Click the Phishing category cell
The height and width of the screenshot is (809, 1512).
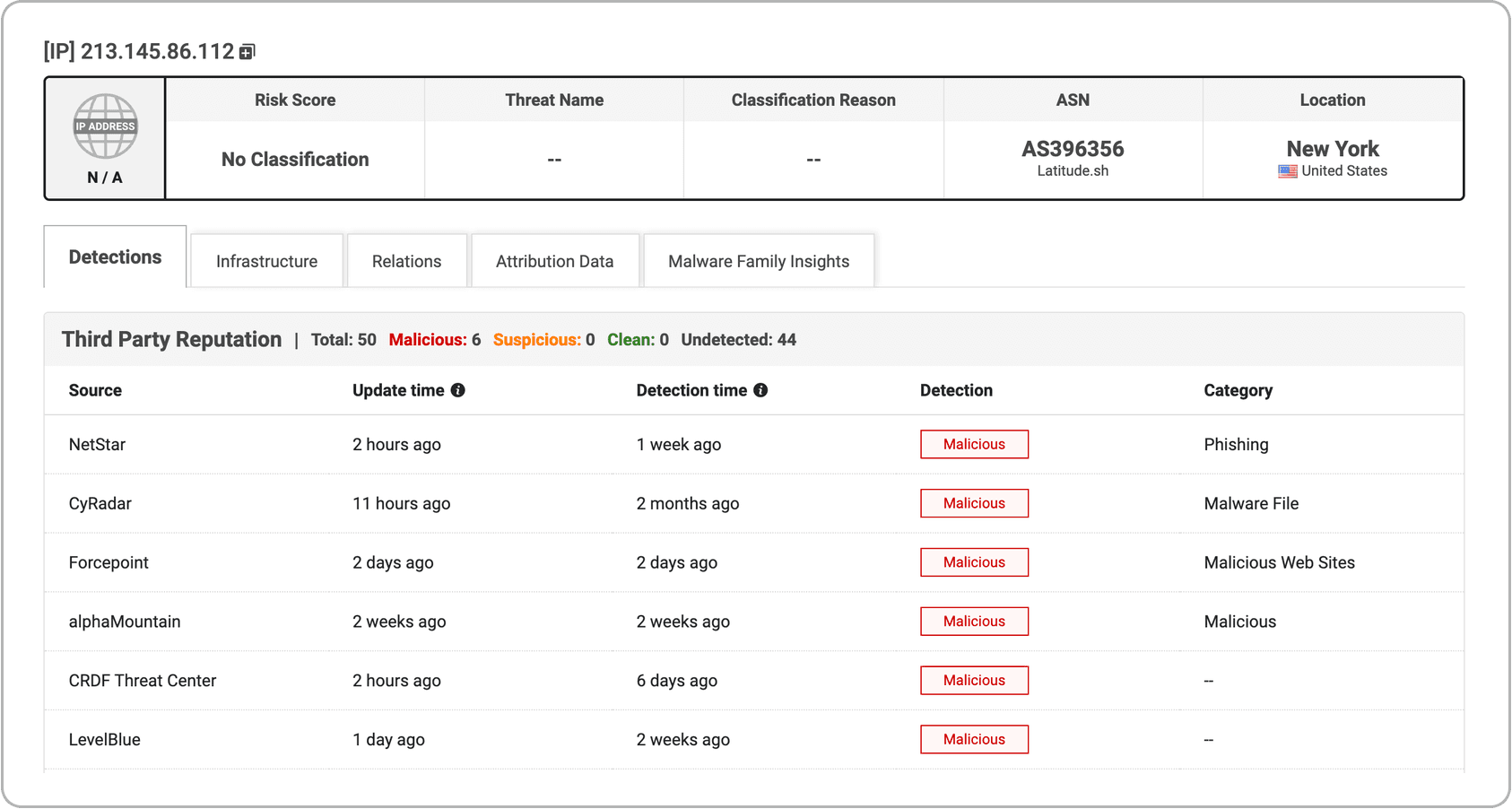(x=1236, y=444)
